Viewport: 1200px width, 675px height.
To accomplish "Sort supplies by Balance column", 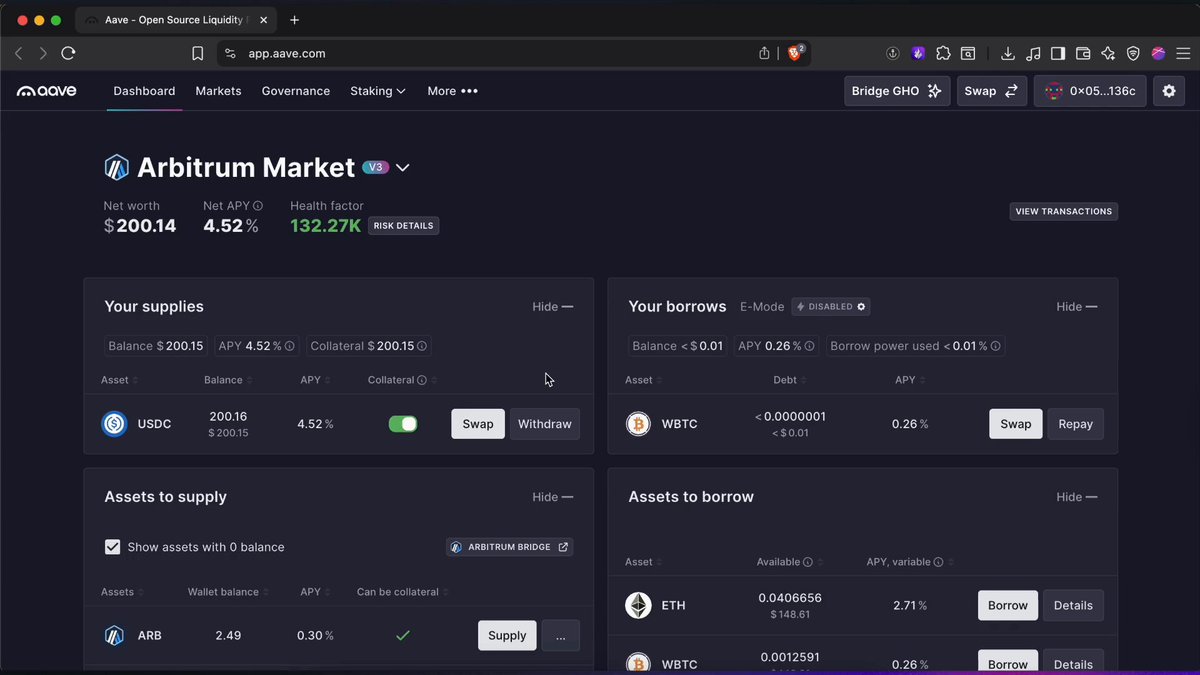I will tap(227, 380).
